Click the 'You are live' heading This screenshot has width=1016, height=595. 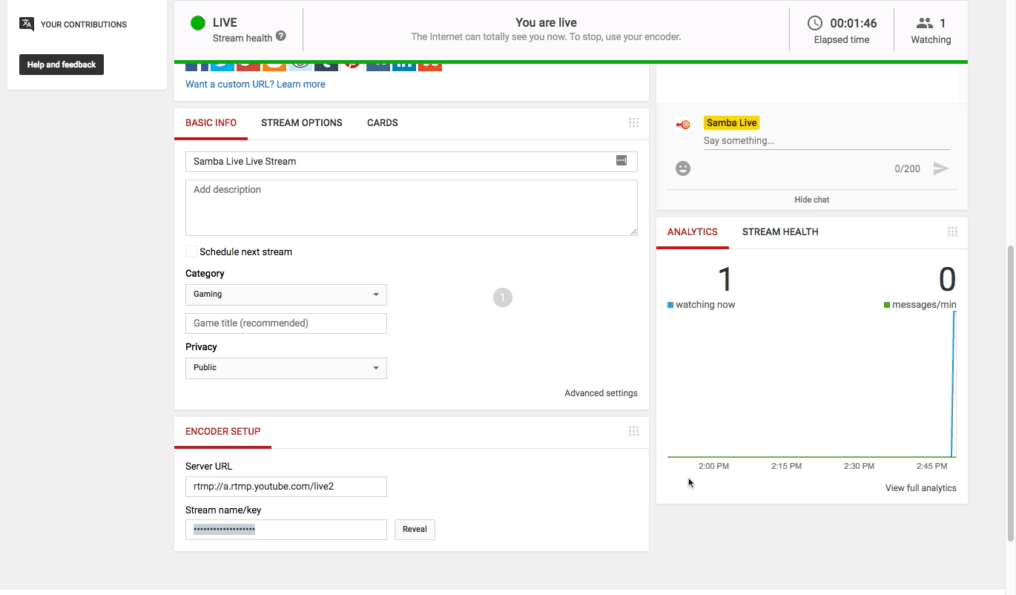click(546, 23)
